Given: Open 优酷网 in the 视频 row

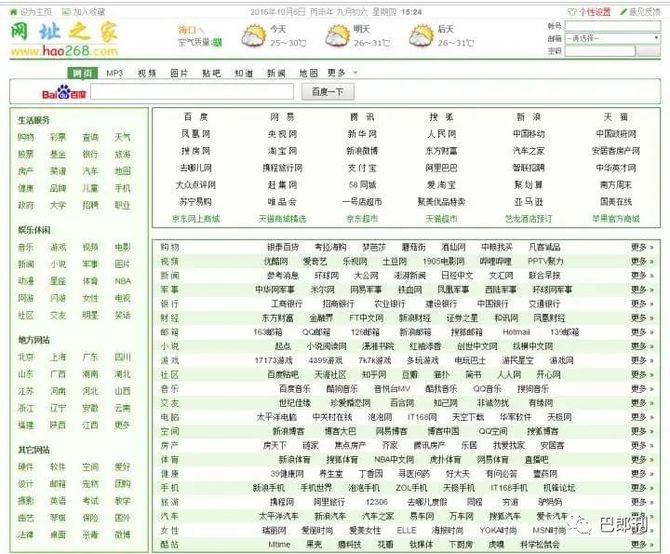Looking at the screenshot, I should click(276, 261).
